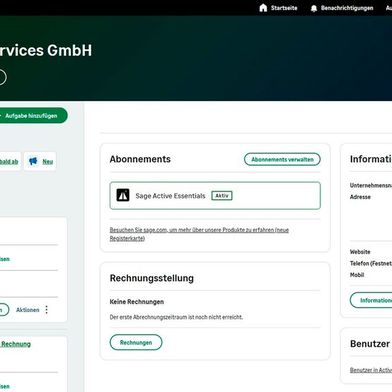Click the Abonnements heading
392x392 pixels.
[x=140, y=159]
